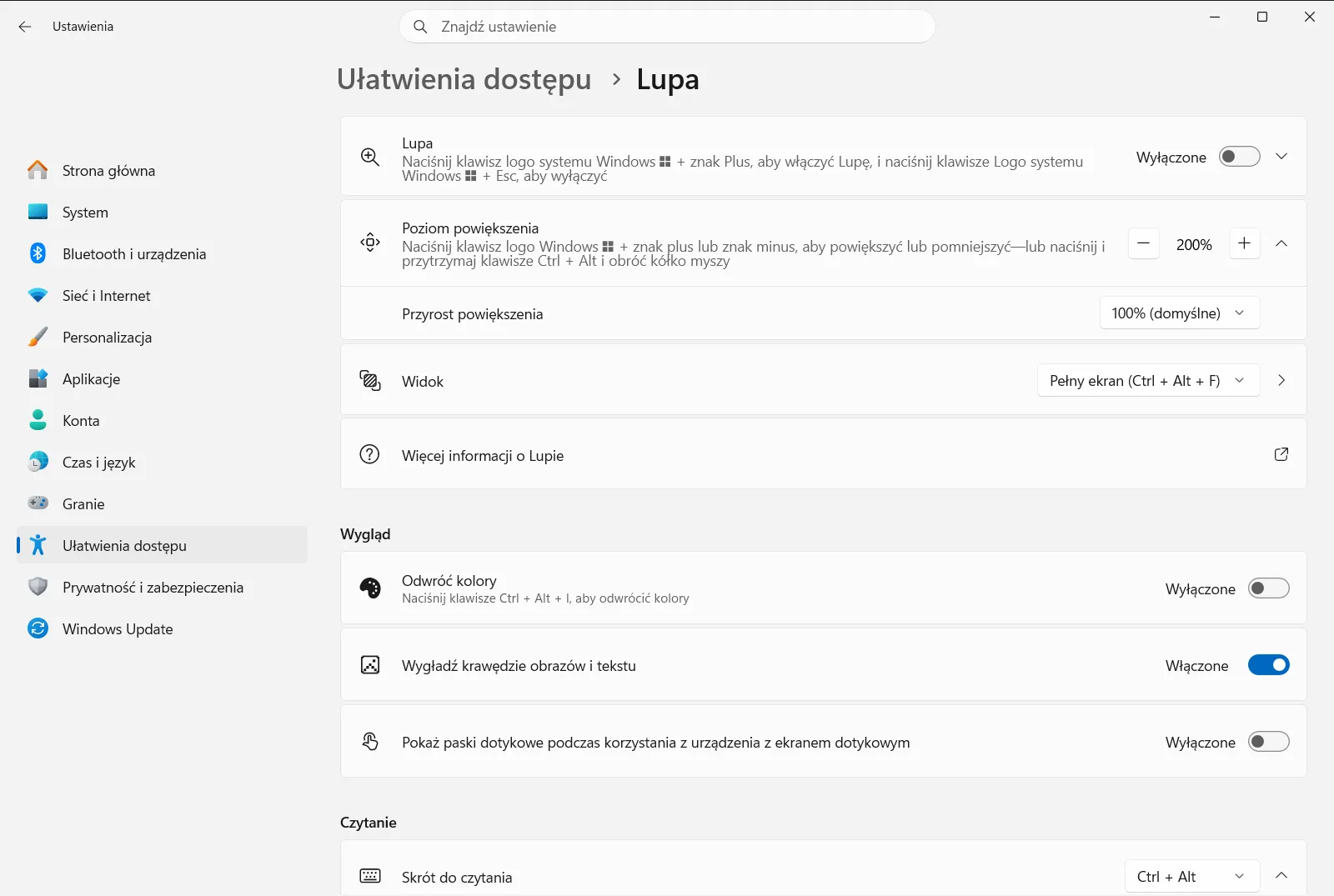Click the Odwróć kolory palette icon
This screenshot has width=1334, height=896.
pos(370,588)
